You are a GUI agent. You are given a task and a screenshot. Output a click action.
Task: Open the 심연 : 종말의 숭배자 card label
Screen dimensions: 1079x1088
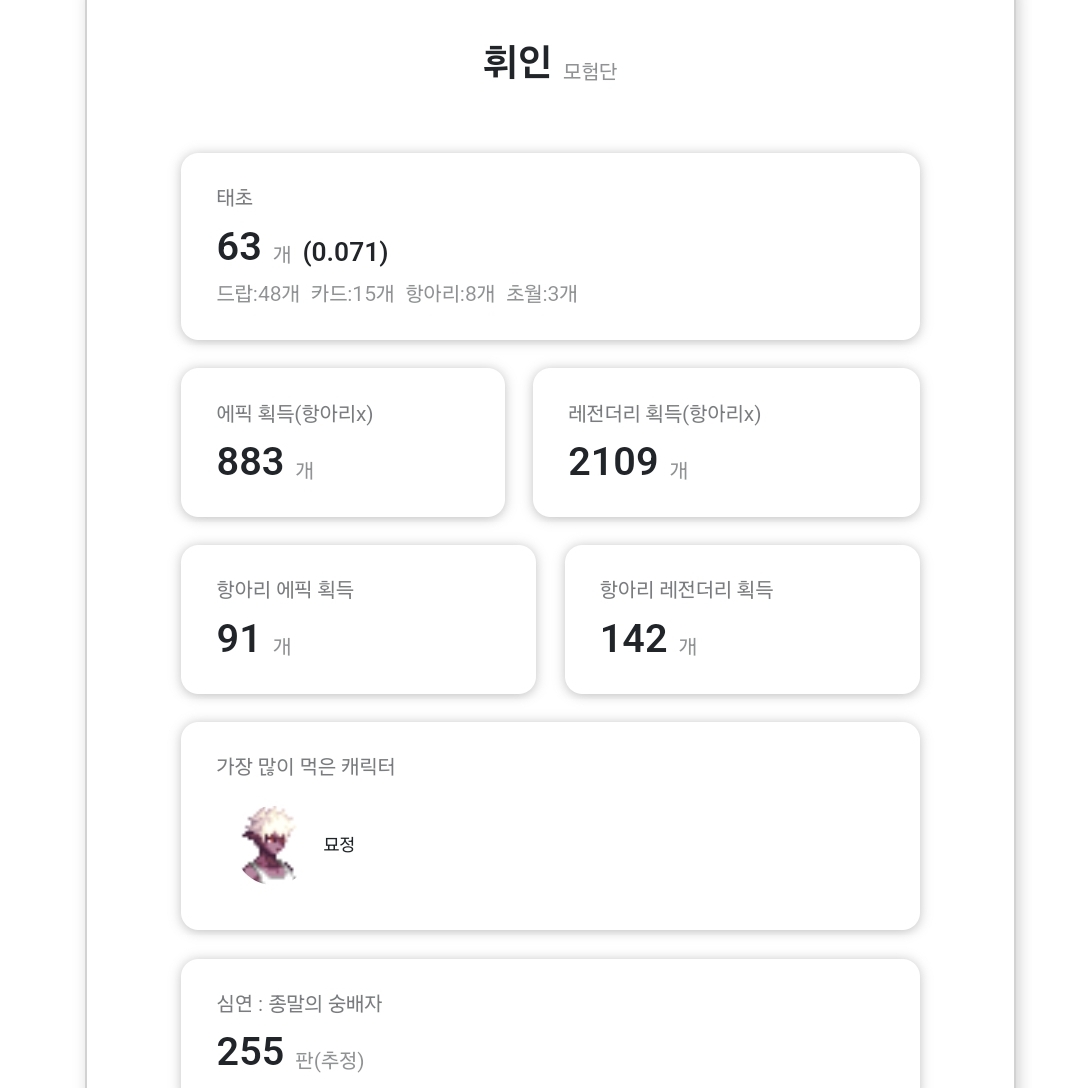point(299,1004)
